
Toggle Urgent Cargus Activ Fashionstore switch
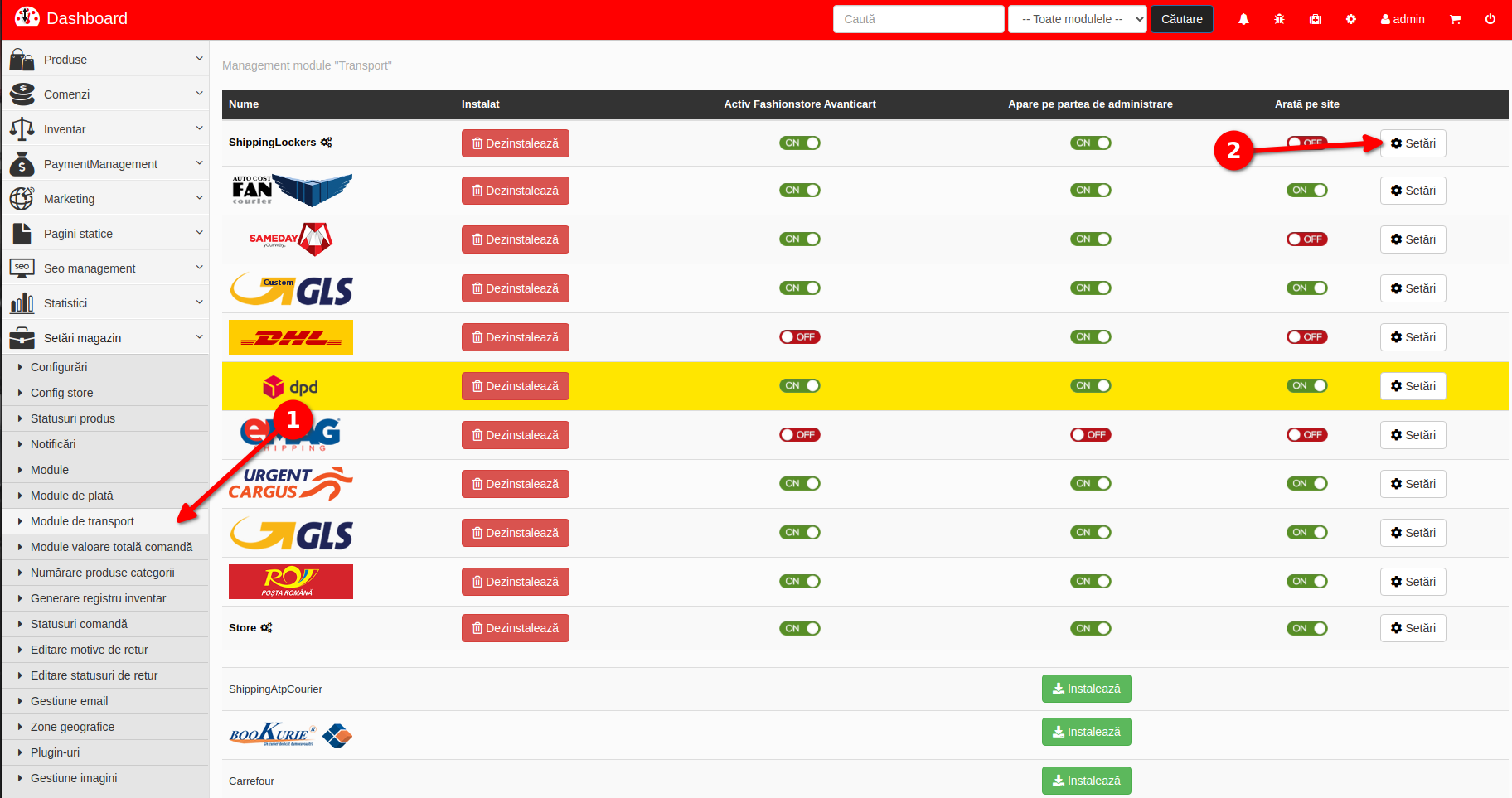coord(800,483)
